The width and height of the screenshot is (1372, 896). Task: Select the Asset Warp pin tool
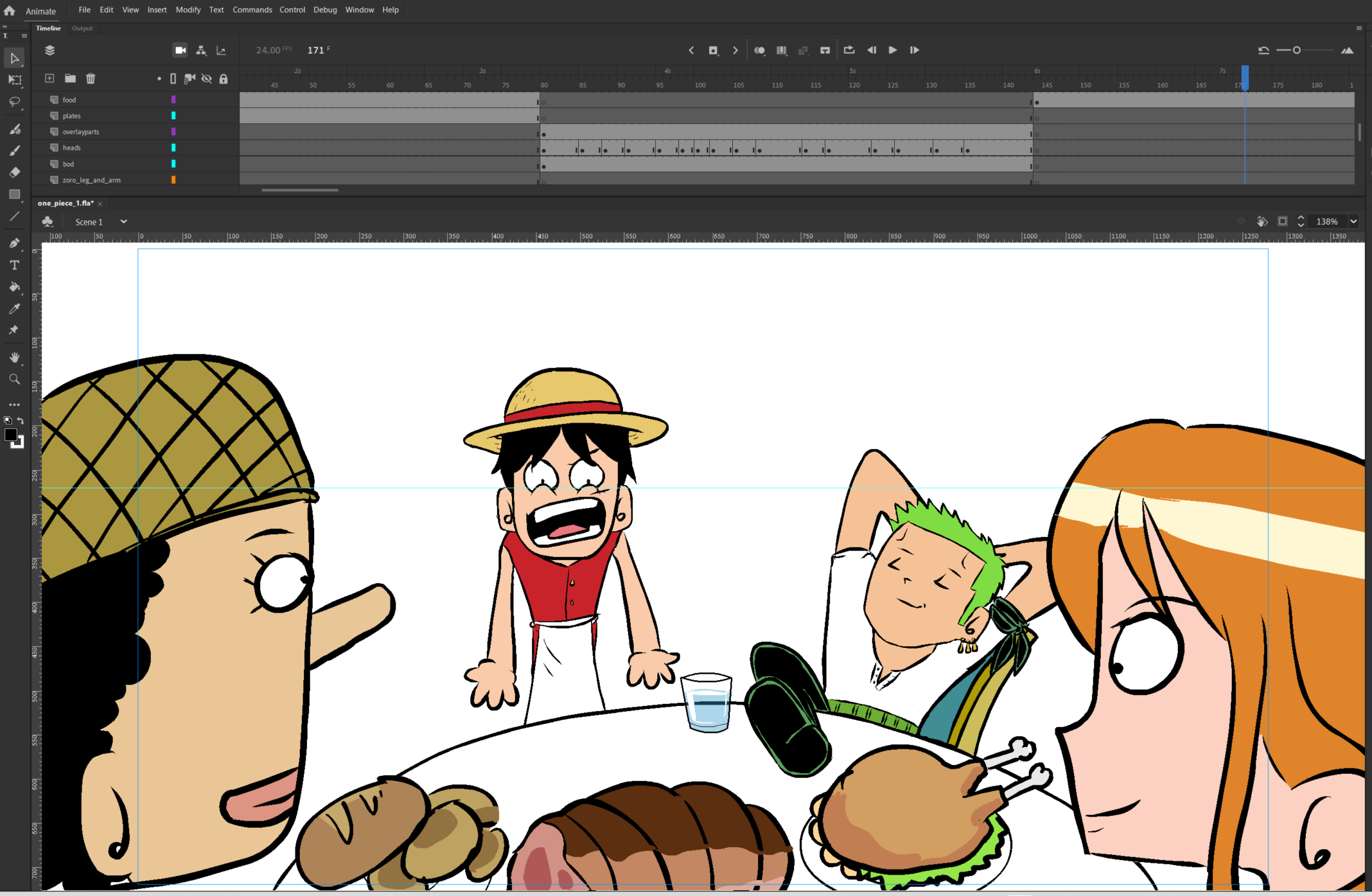(x=14, y=330)
